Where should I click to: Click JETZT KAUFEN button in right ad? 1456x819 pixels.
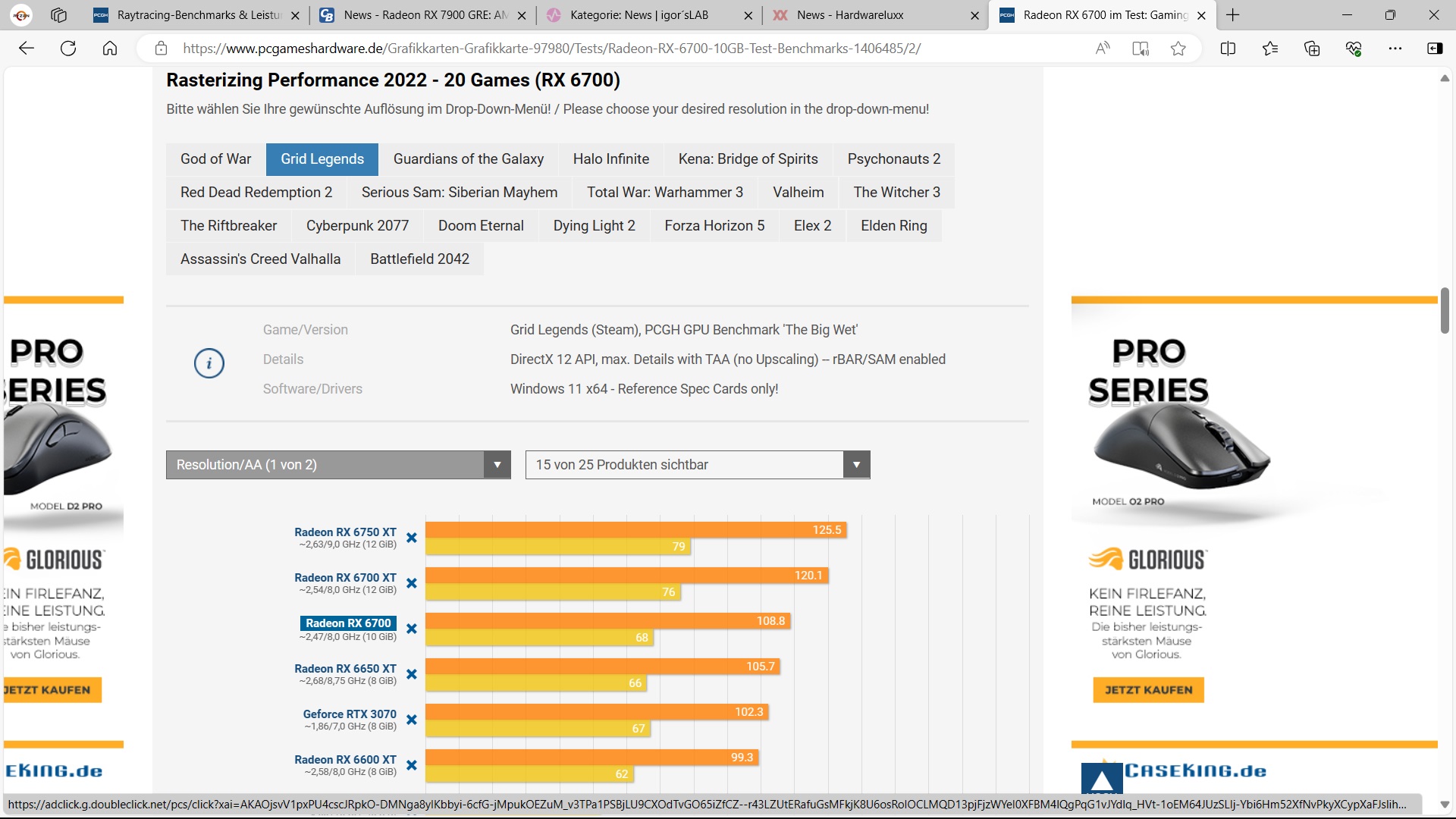[x=1148, y=690]
